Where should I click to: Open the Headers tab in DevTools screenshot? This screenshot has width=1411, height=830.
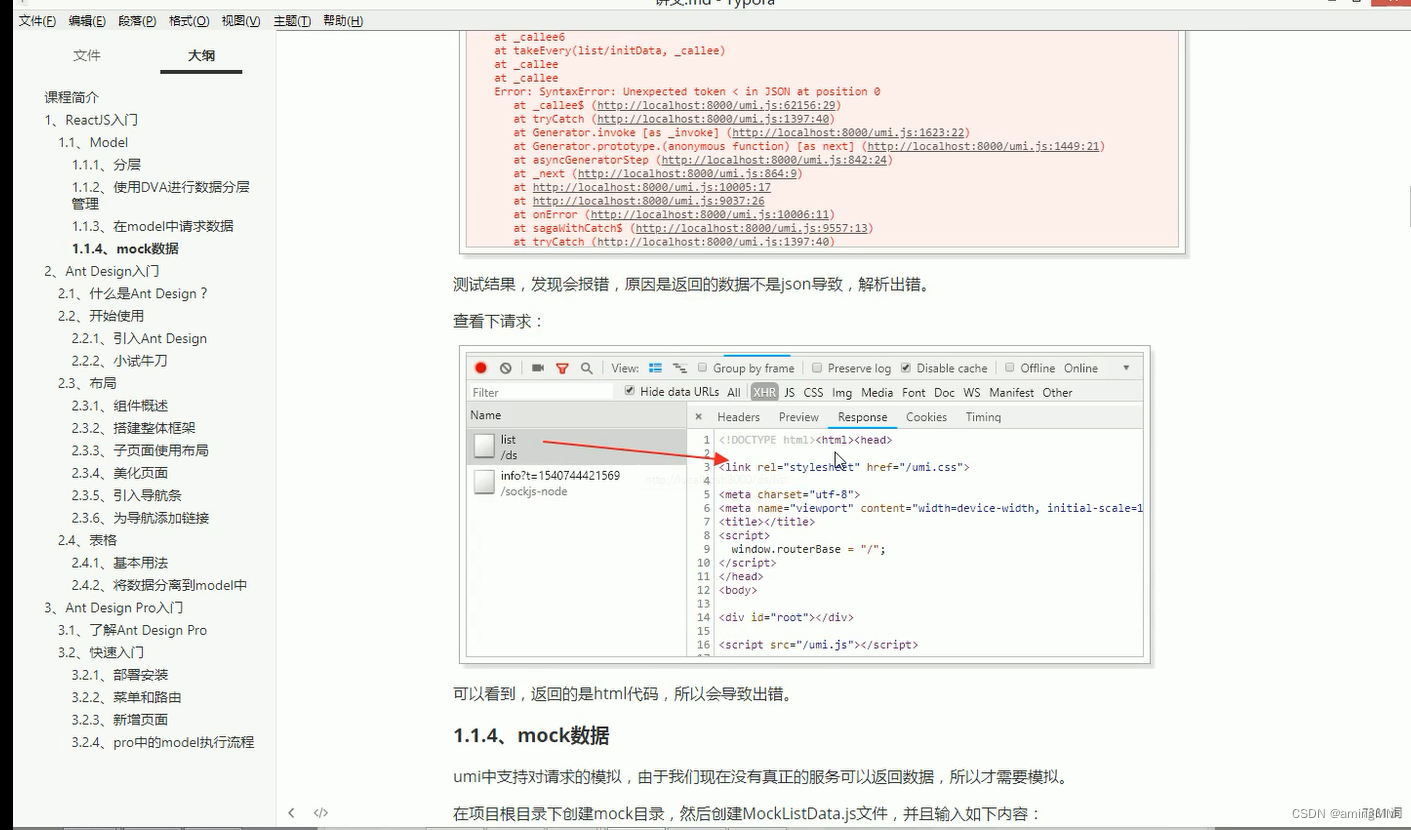(739, 417)
